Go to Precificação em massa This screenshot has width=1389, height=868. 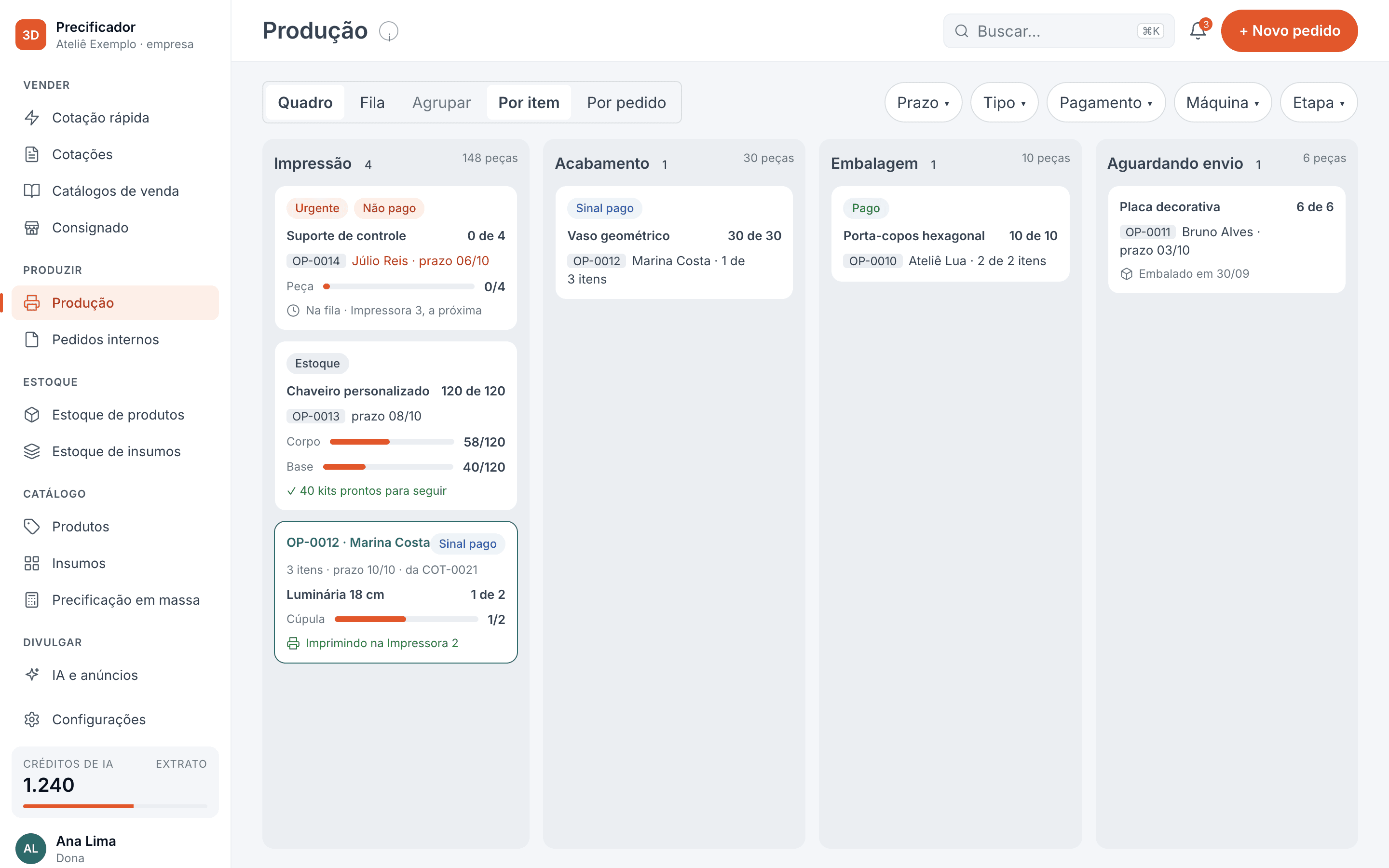(x=115, y=600)
